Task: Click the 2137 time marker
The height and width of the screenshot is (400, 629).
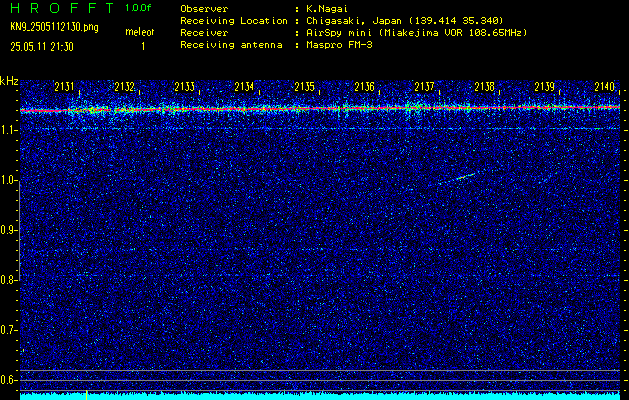Action: 424,87
